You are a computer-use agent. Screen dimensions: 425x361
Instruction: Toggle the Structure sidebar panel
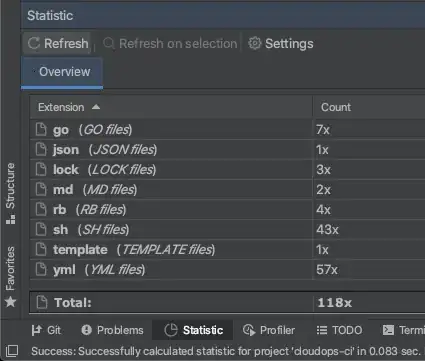[10, 193]
